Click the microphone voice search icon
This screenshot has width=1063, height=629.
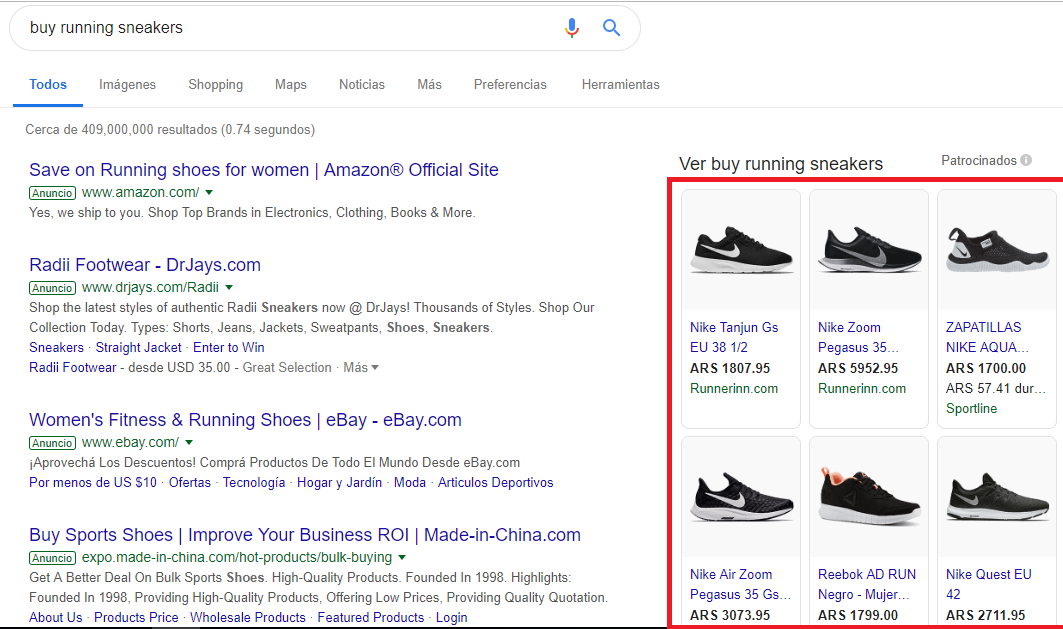(572, 28)
